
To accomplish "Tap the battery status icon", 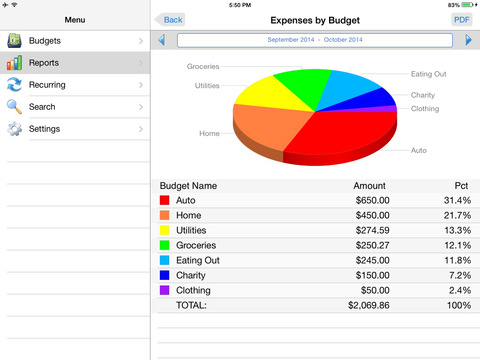I will click(x=467, y=5).
